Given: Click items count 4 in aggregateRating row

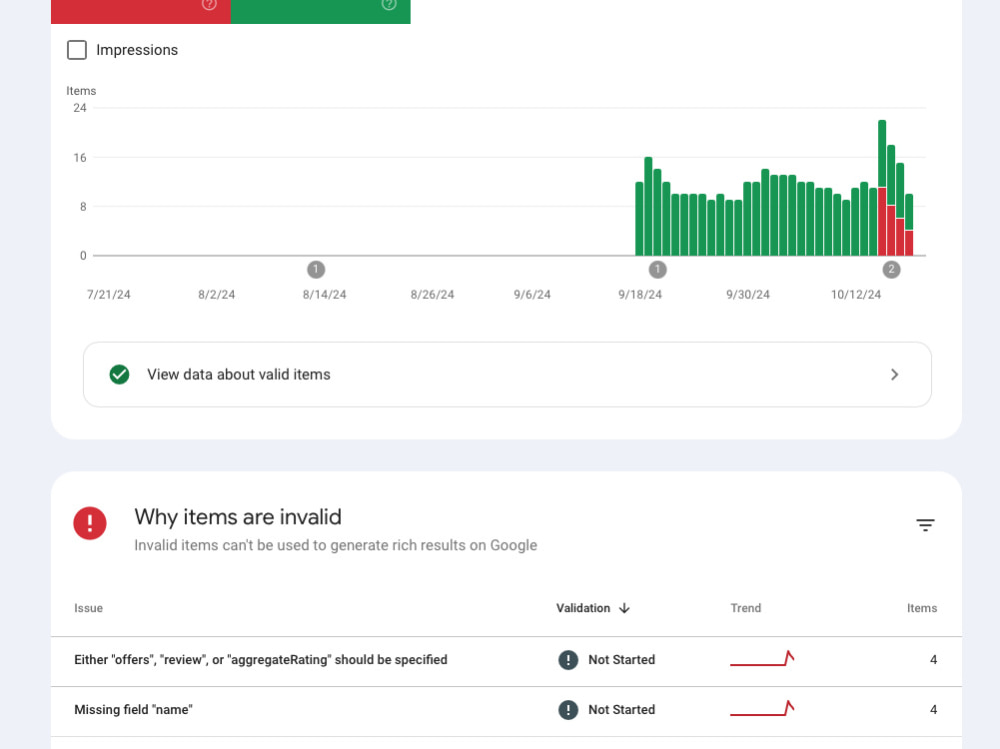Looking at the screenshot, I should (933, 660).
